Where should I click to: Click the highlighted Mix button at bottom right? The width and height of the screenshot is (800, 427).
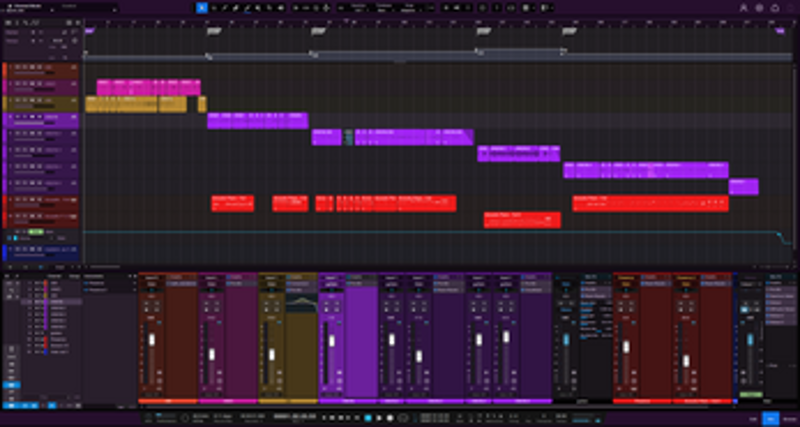pyautogui.click(x=770, y=418)
